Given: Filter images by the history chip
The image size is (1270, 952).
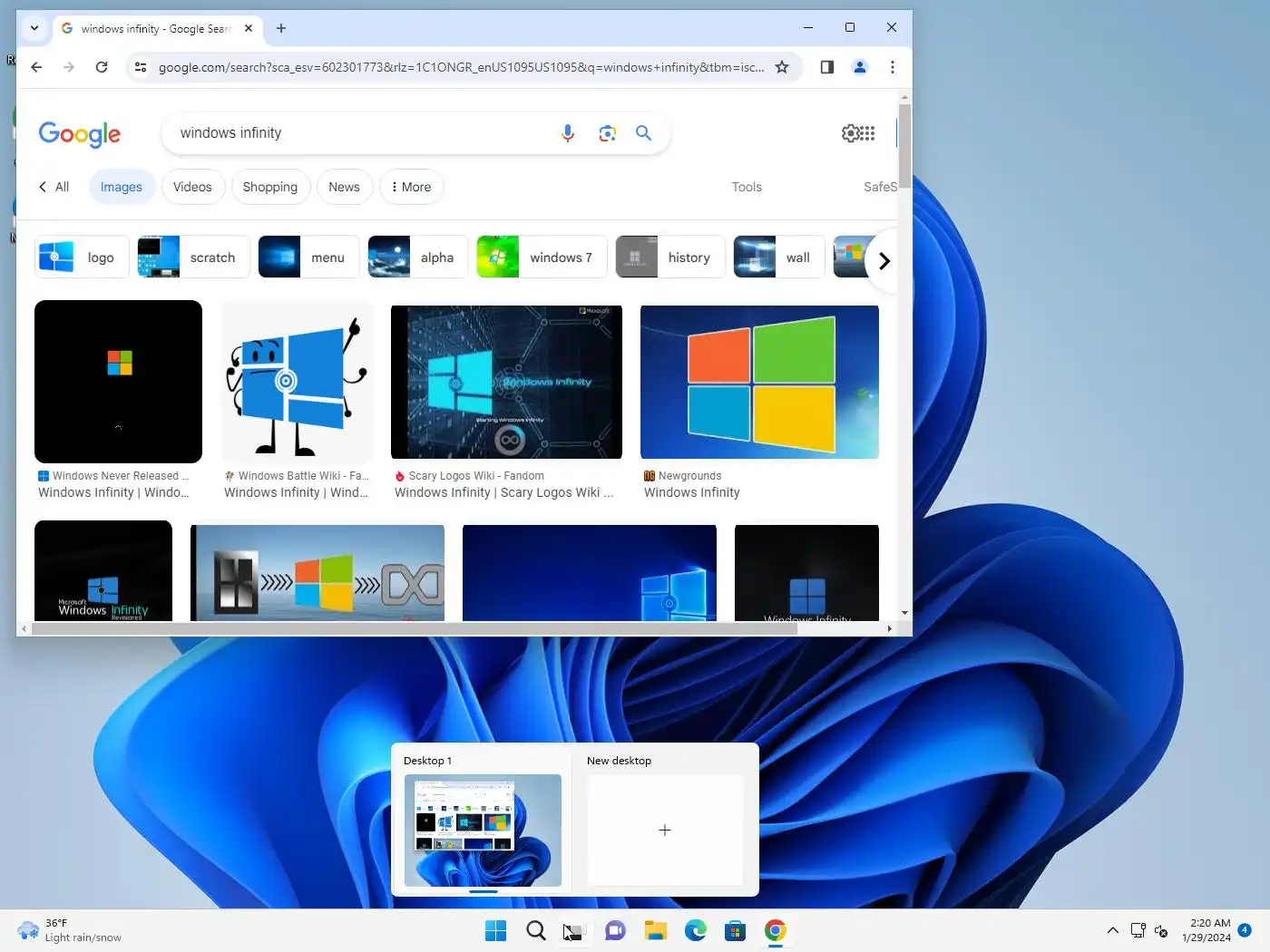Looking at the screenshot, I should click(670, 257).
